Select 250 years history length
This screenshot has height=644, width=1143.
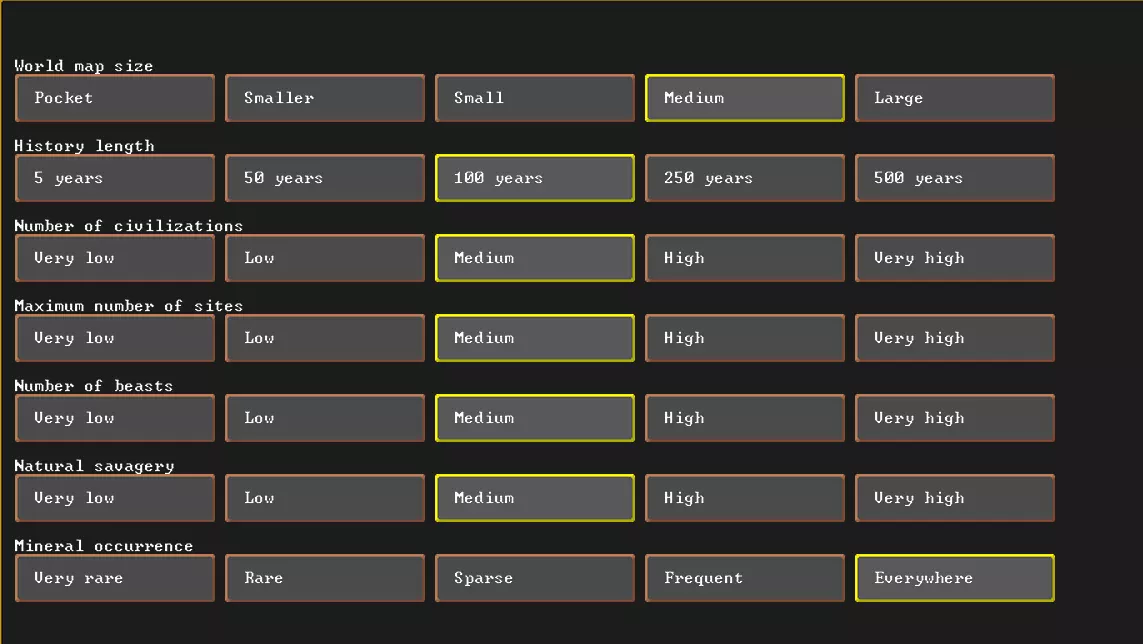pyautogui.click(x=744, y=178)
